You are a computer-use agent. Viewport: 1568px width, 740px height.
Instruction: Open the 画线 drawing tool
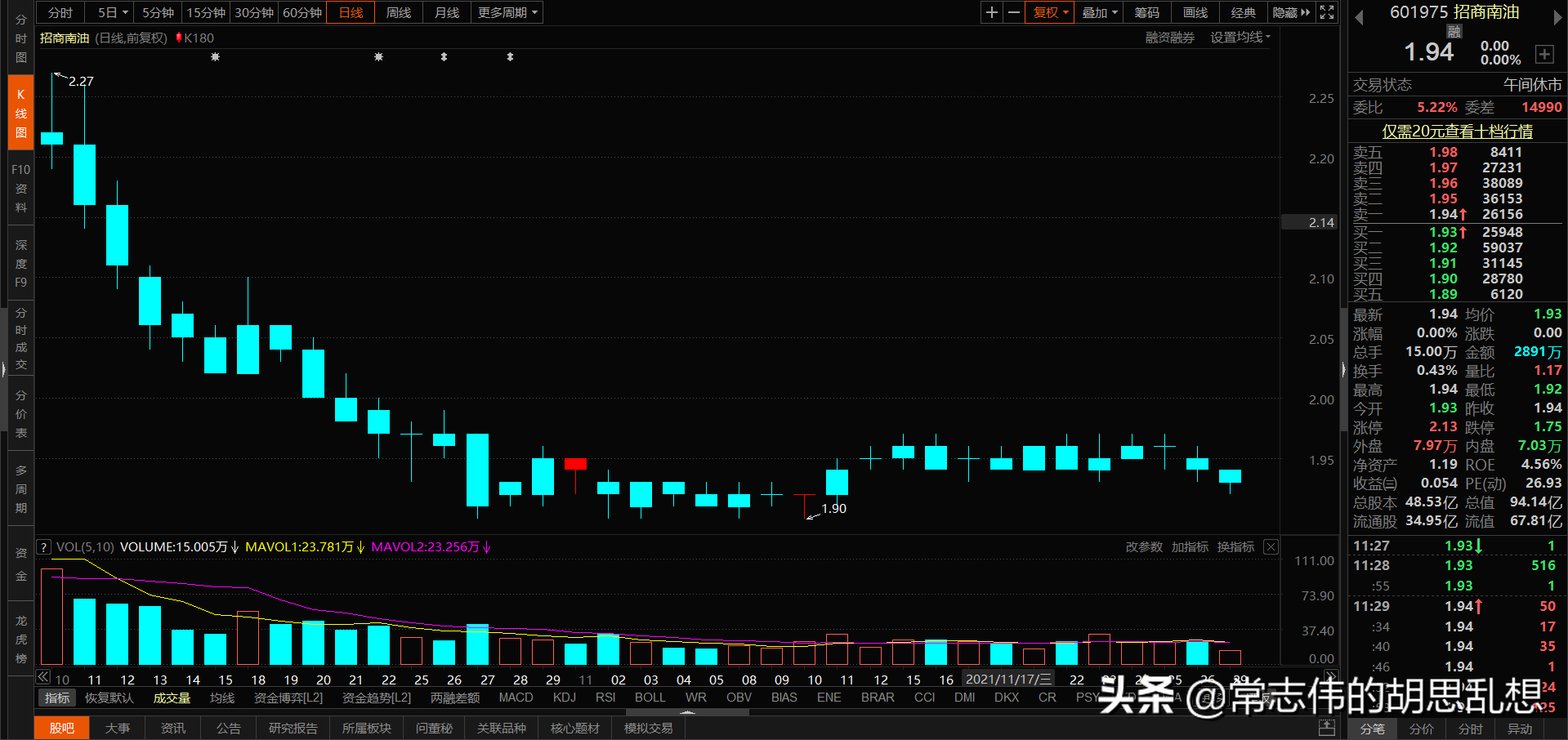coord(1194,12)
